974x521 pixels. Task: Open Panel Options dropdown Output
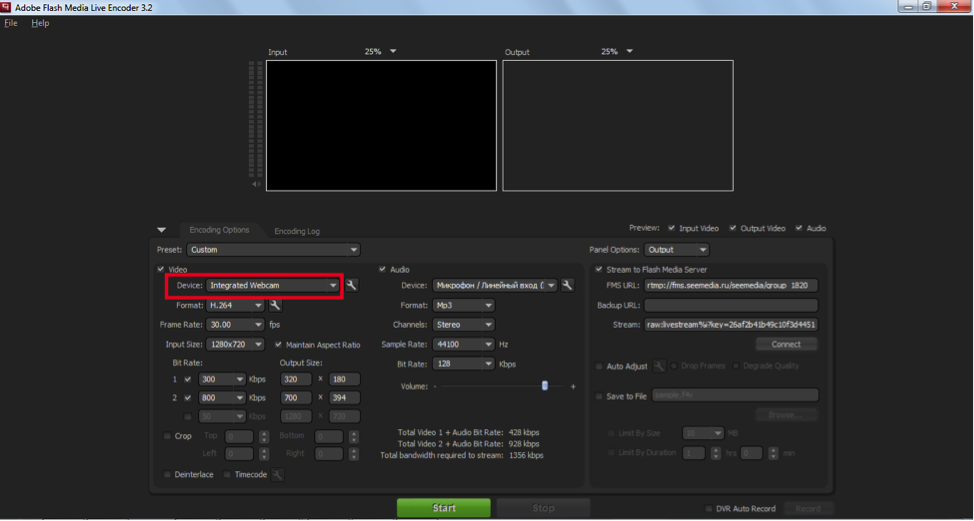pos(676,250)
